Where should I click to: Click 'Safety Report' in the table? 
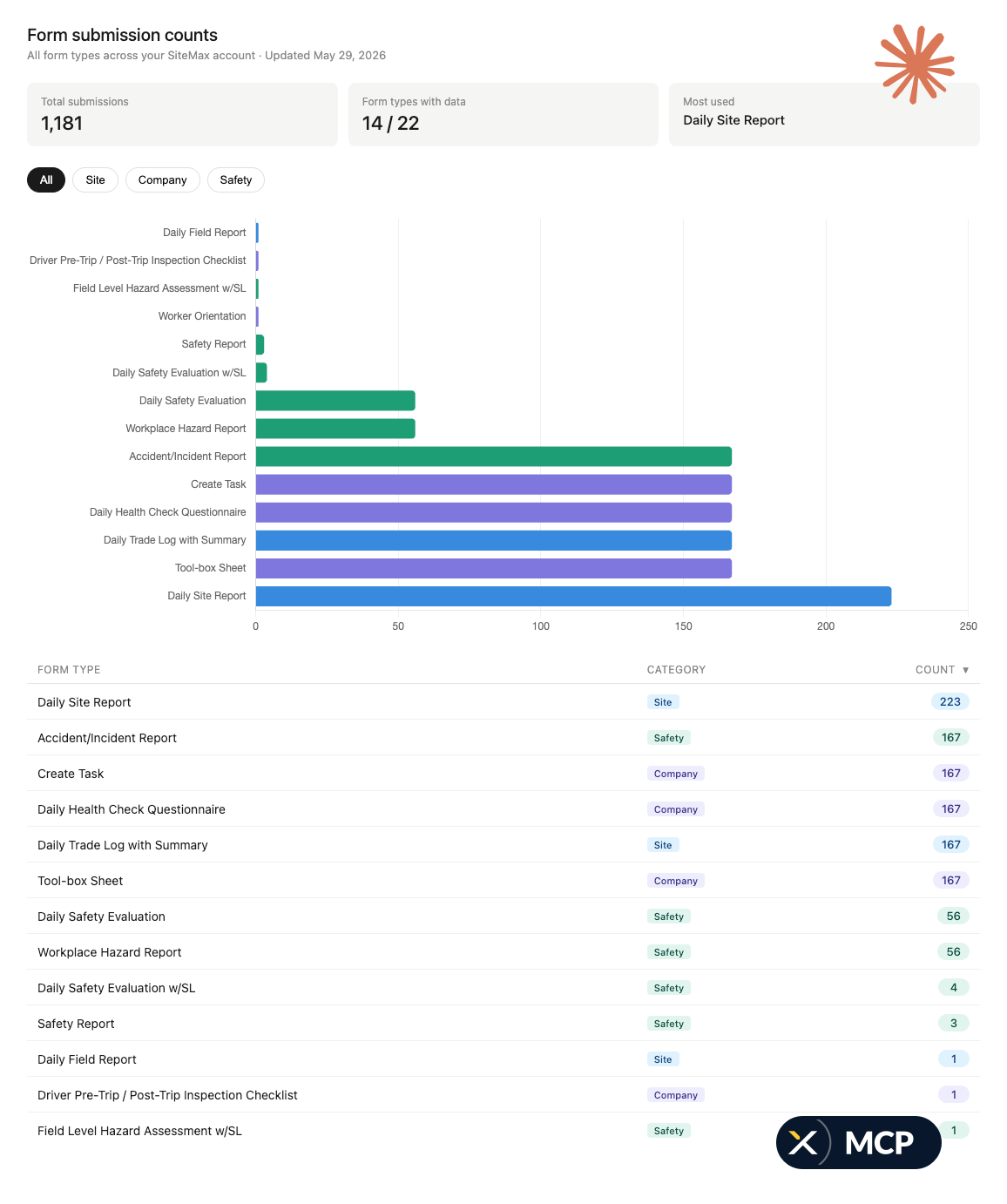click(76, 1024)
